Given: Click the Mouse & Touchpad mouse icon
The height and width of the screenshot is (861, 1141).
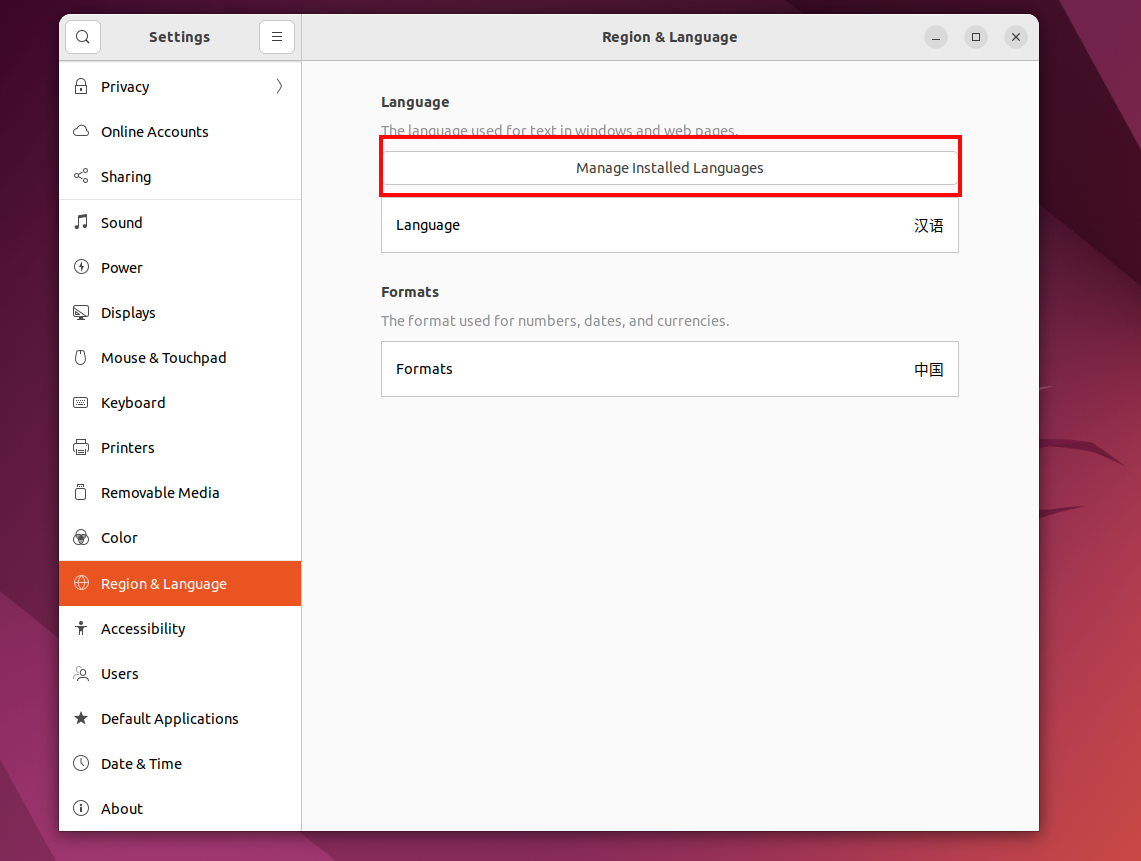Looking at the screenshot, I should (x=82, y=357).
